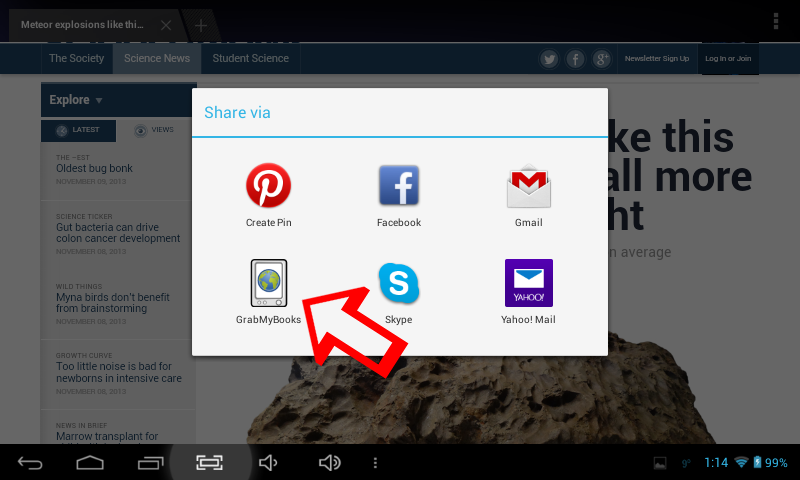The image size is (800, 480).
Task: Open the Twitter icon in the site header
Action: [x=549, y=59]
